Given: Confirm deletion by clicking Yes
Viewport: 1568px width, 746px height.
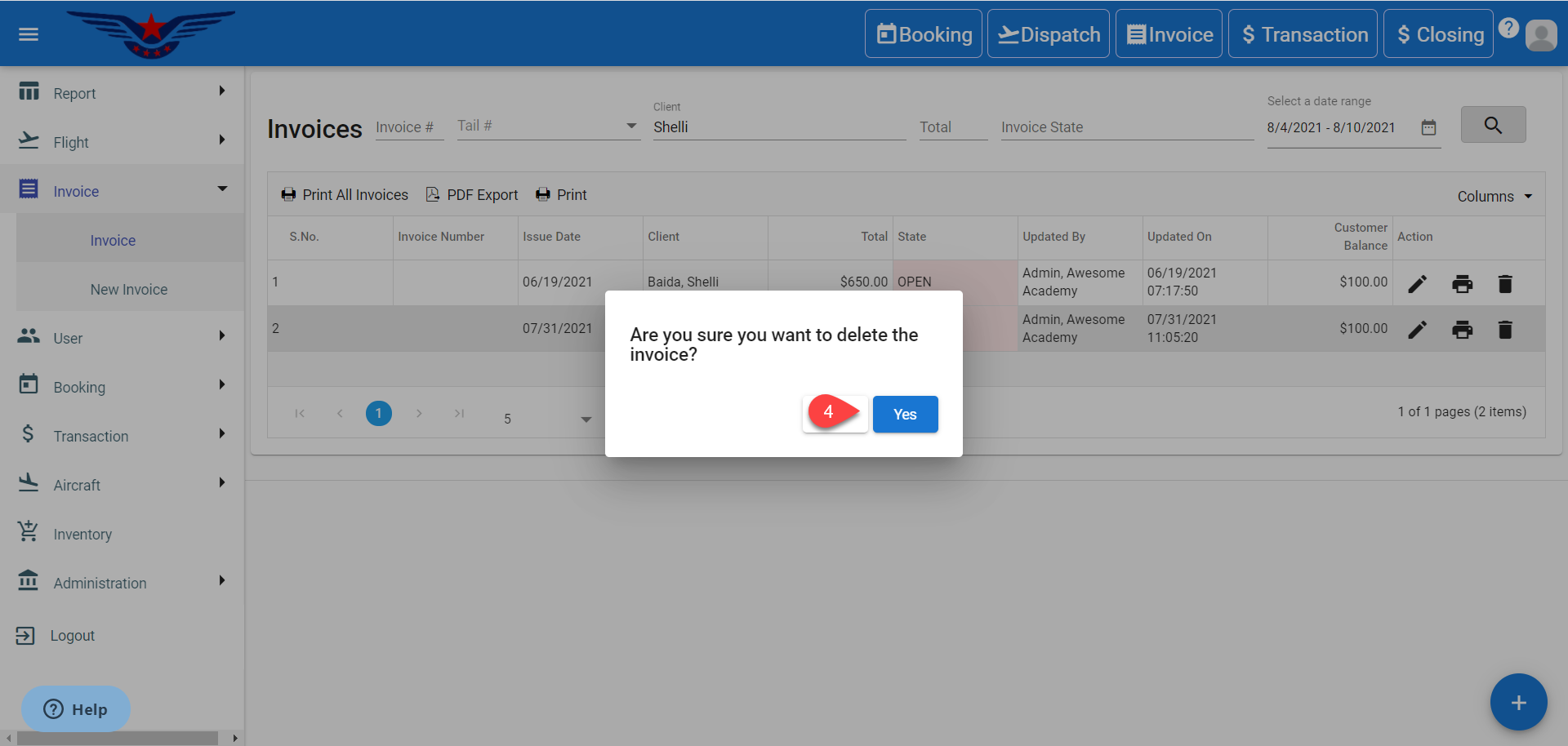Looking at the screenshot, I should (x=905, y=415).
